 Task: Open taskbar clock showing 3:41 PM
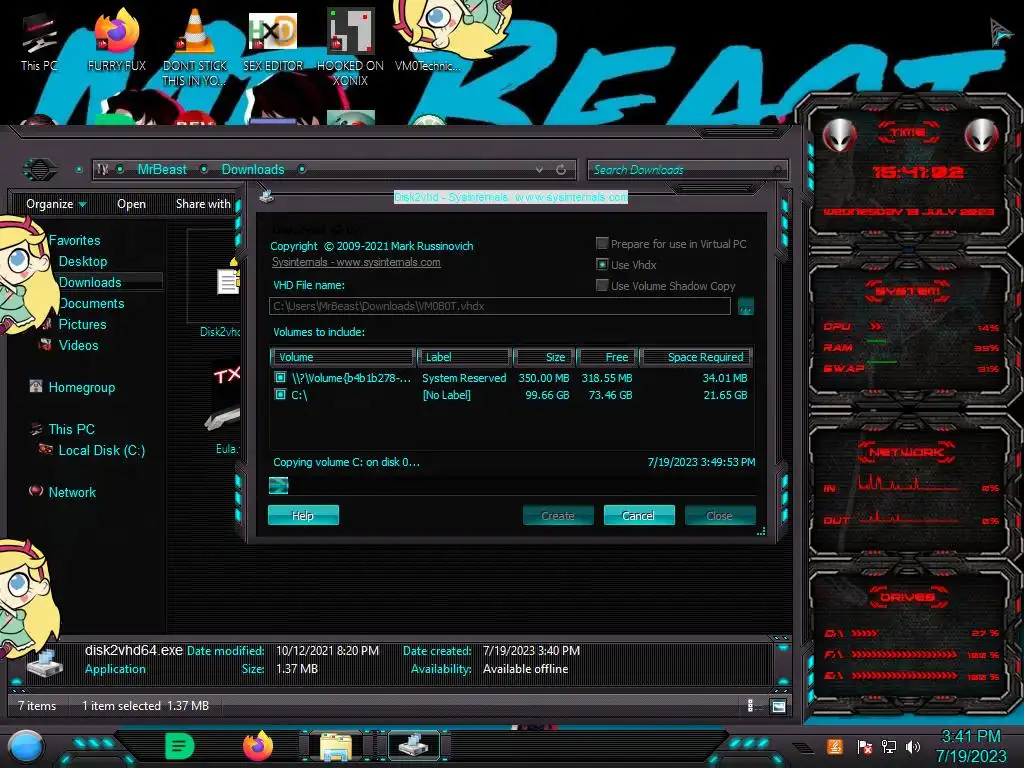971,746
